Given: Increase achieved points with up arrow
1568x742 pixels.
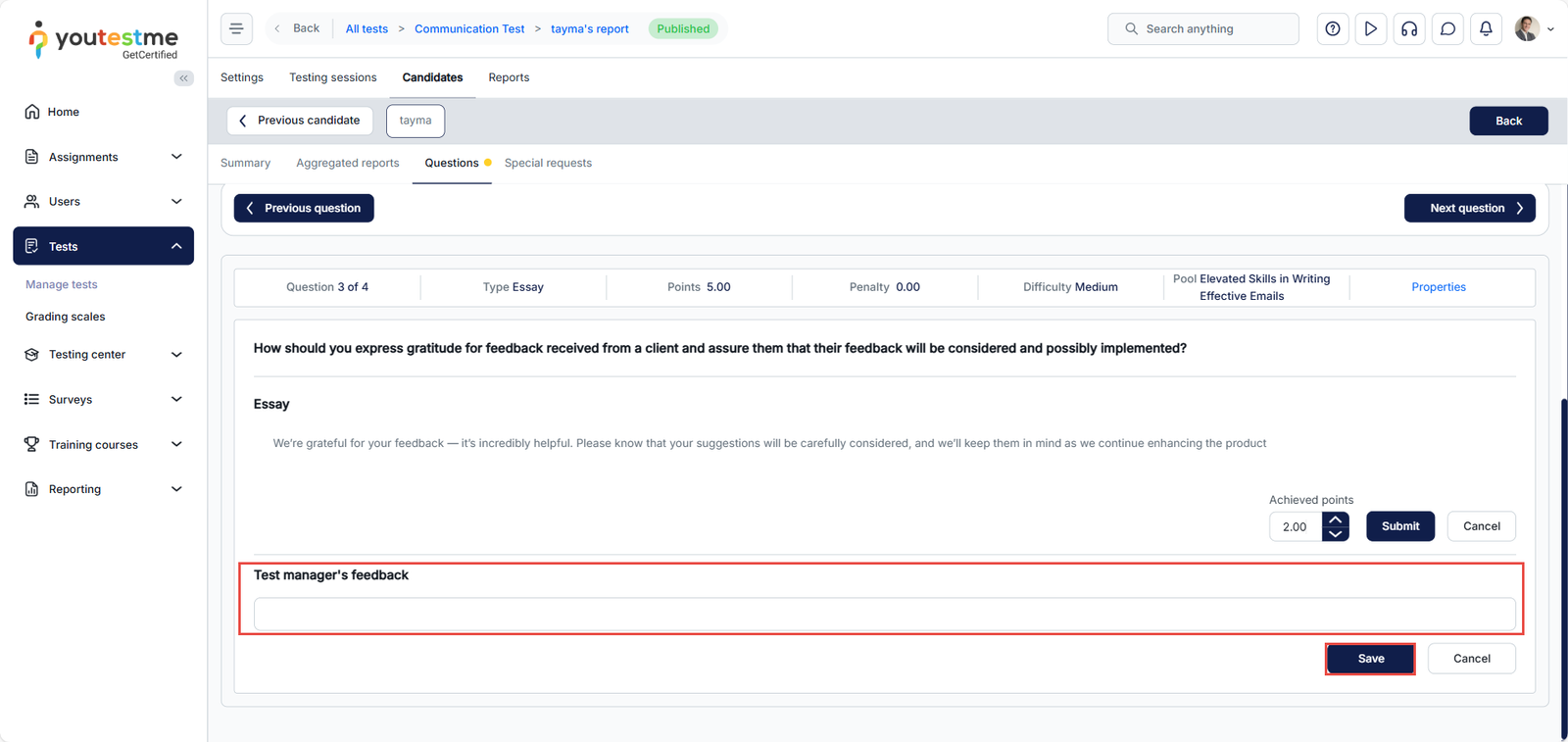Looking at the screenshot, I should (1335, 519).
